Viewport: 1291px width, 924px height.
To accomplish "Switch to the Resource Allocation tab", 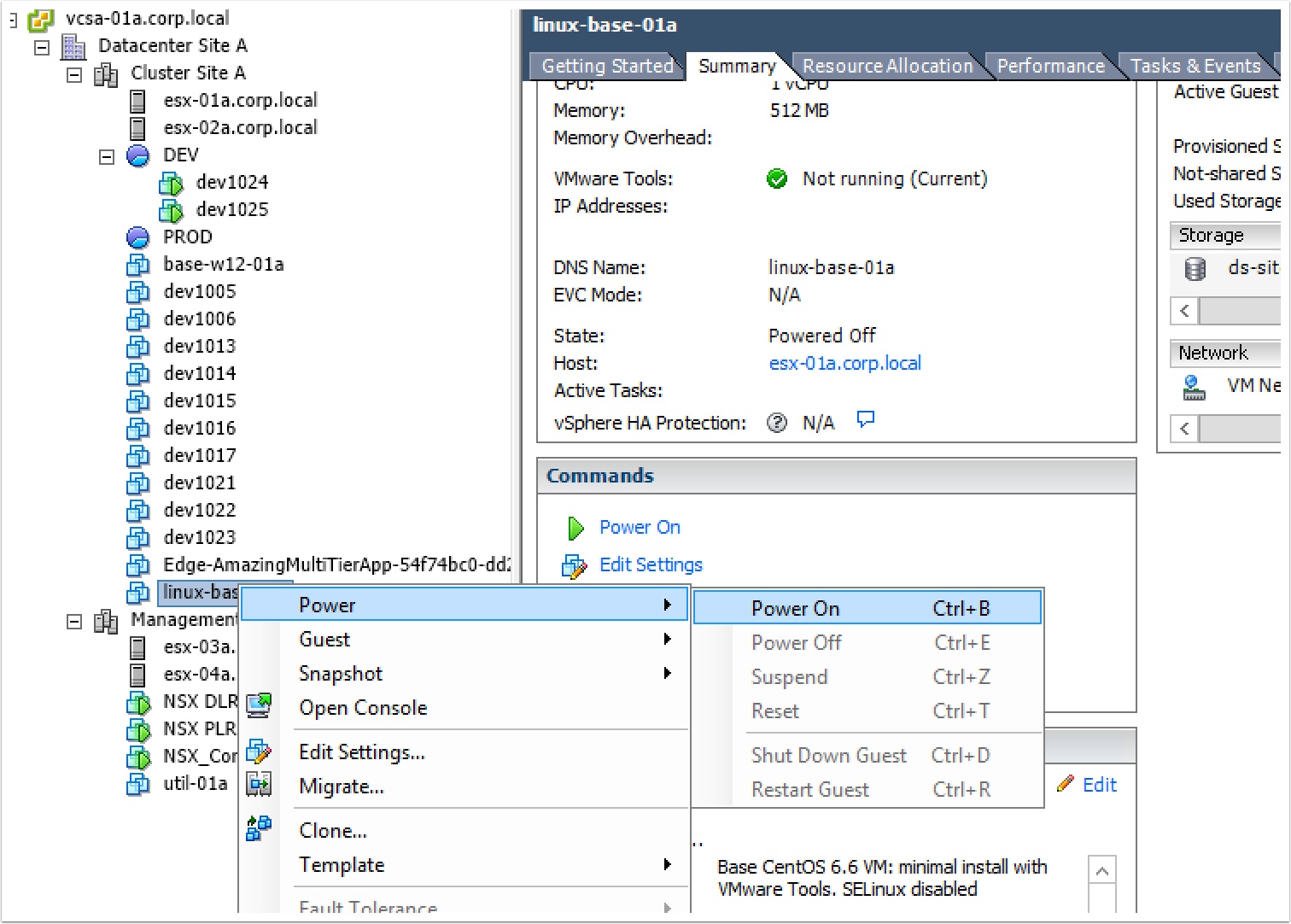I will [x=887, y=66].
